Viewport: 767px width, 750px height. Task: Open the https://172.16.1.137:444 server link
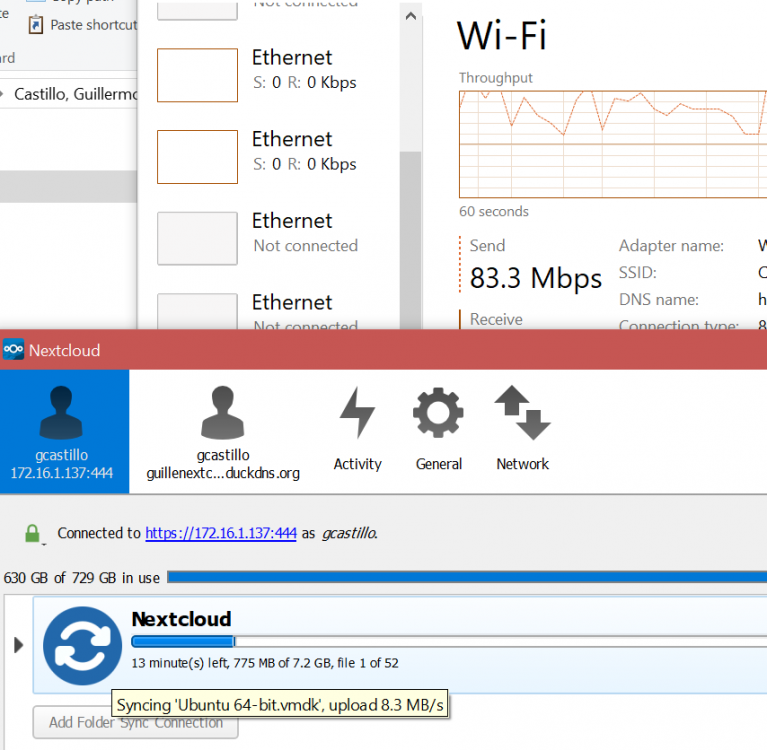tap(221, 533)
